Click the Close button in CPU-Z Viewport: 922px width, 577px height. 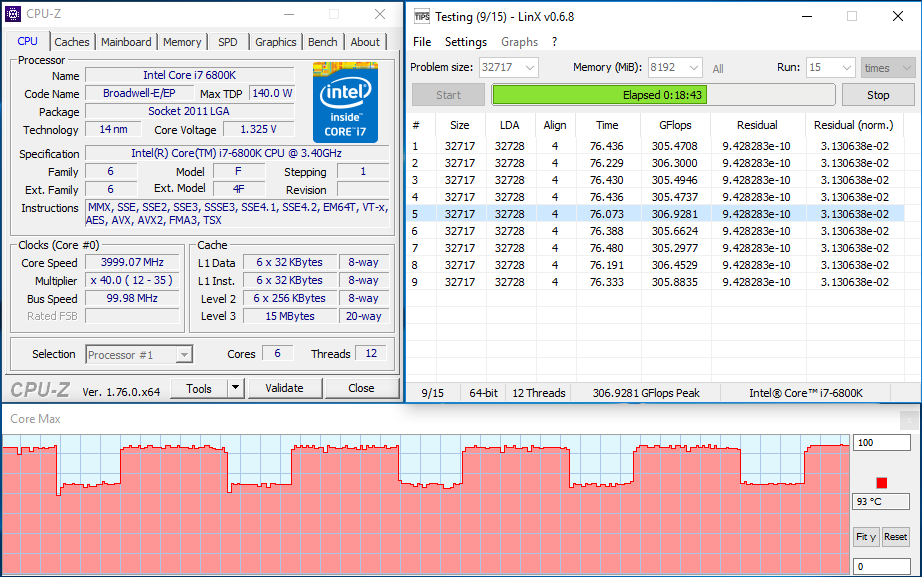361,388
